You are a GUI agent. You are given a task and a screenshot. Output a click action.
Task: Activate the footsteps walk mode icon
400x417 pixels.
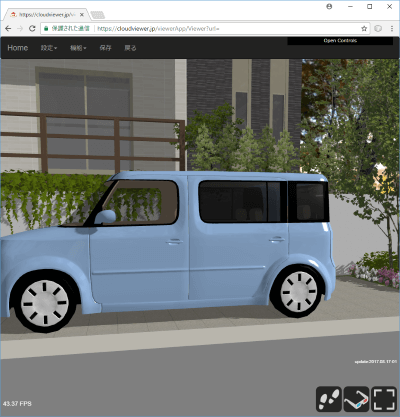click(329, 399)
